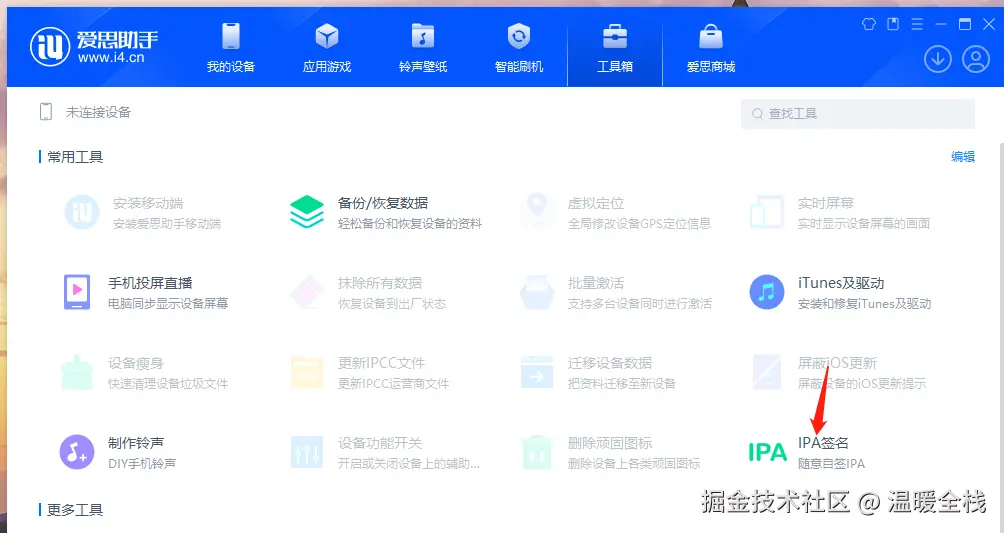Click 电脑同步显示设备屏幕 description
The image size is (1004, 533).
(x=168, y=304)
